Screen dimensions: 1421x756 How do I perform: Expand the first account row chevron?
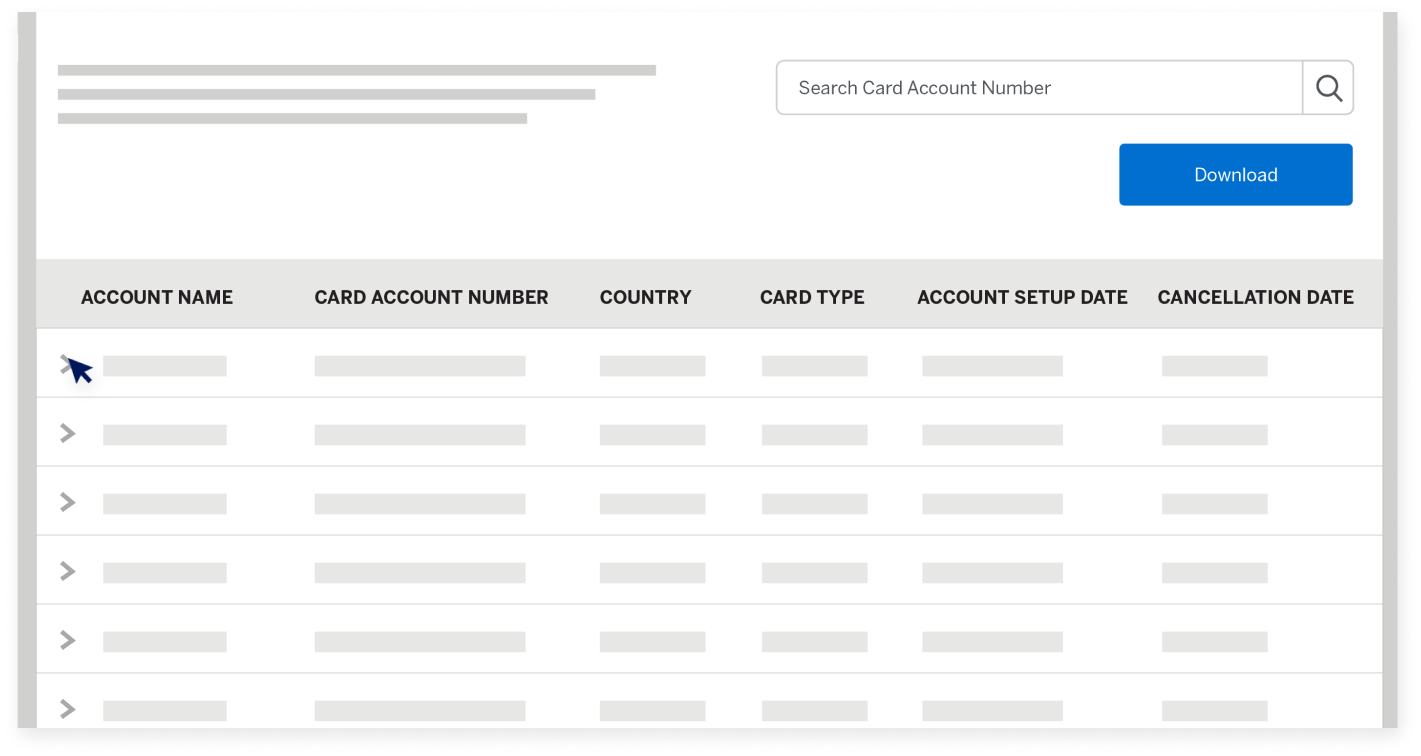point(67,365)
